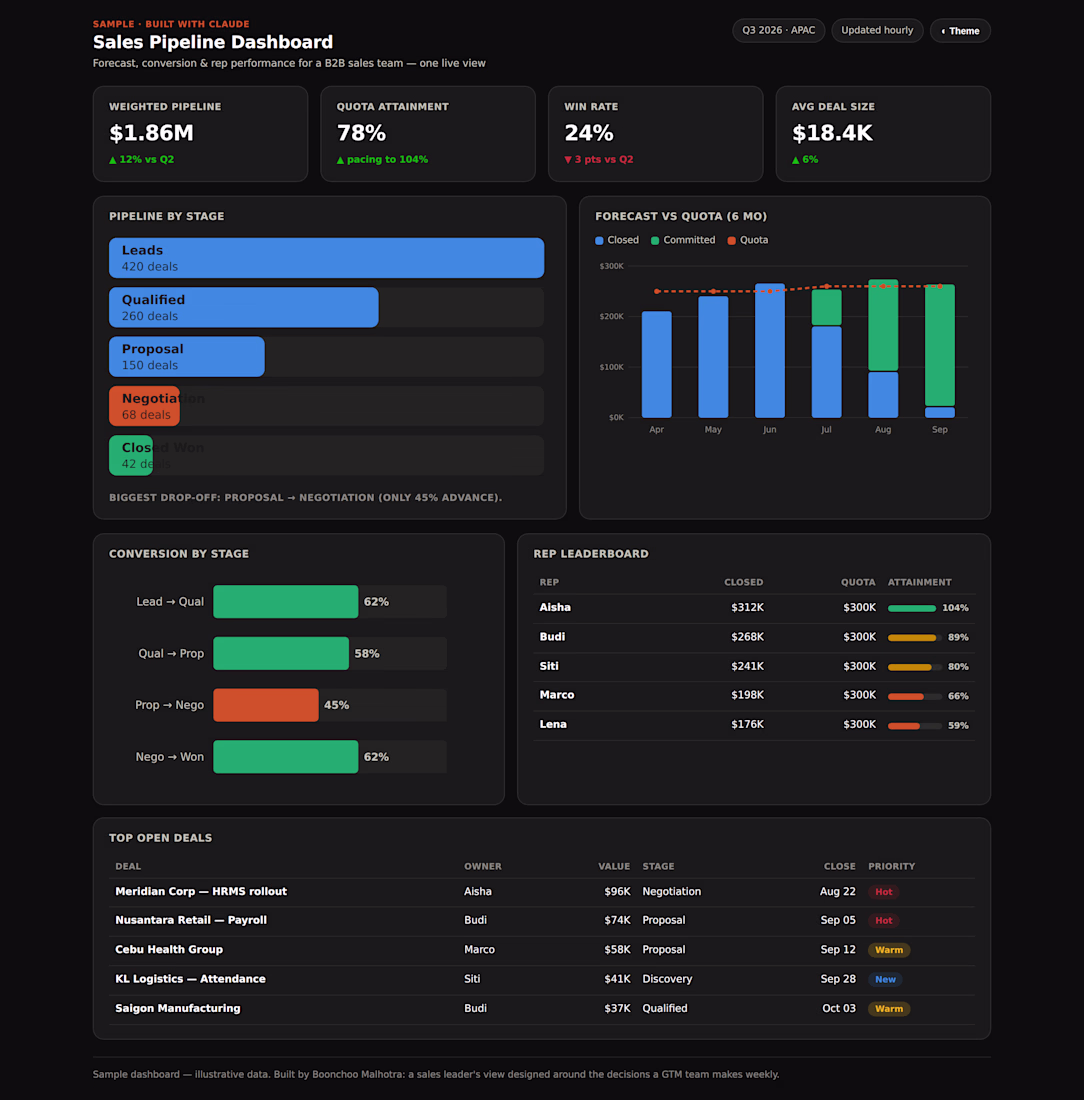The image size is (1084, 1100).
Task: Click the up arrow beside pacing to 104%
Action: coord(340,160)
